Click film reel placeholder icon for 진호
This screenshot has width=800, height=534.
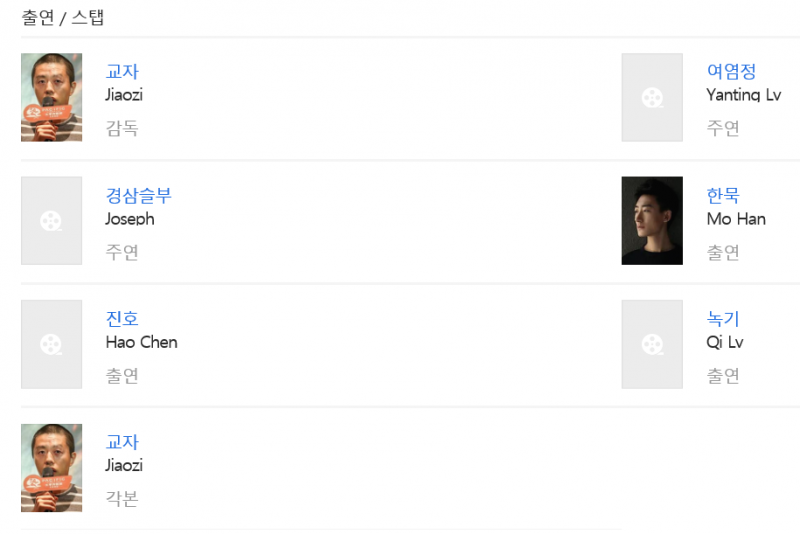click(x=51, y=344)
